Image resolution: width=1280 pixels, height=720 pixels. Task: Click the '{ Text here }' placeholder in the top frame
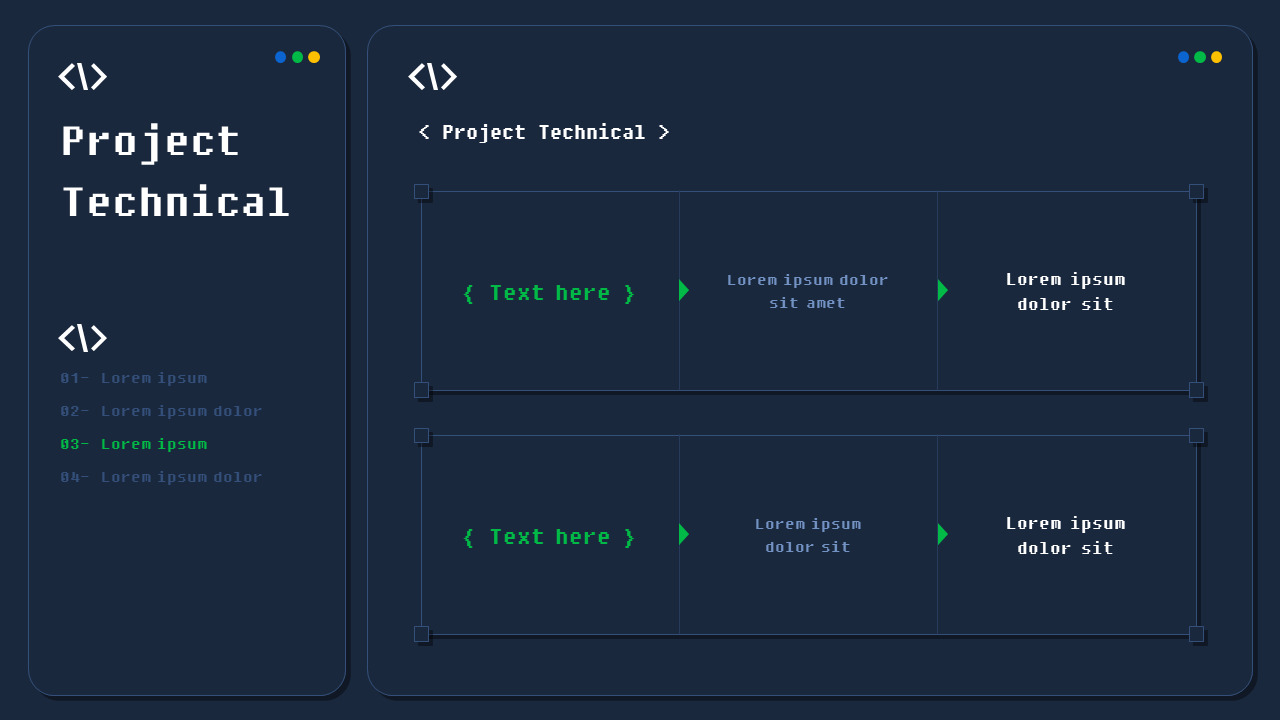549,292
